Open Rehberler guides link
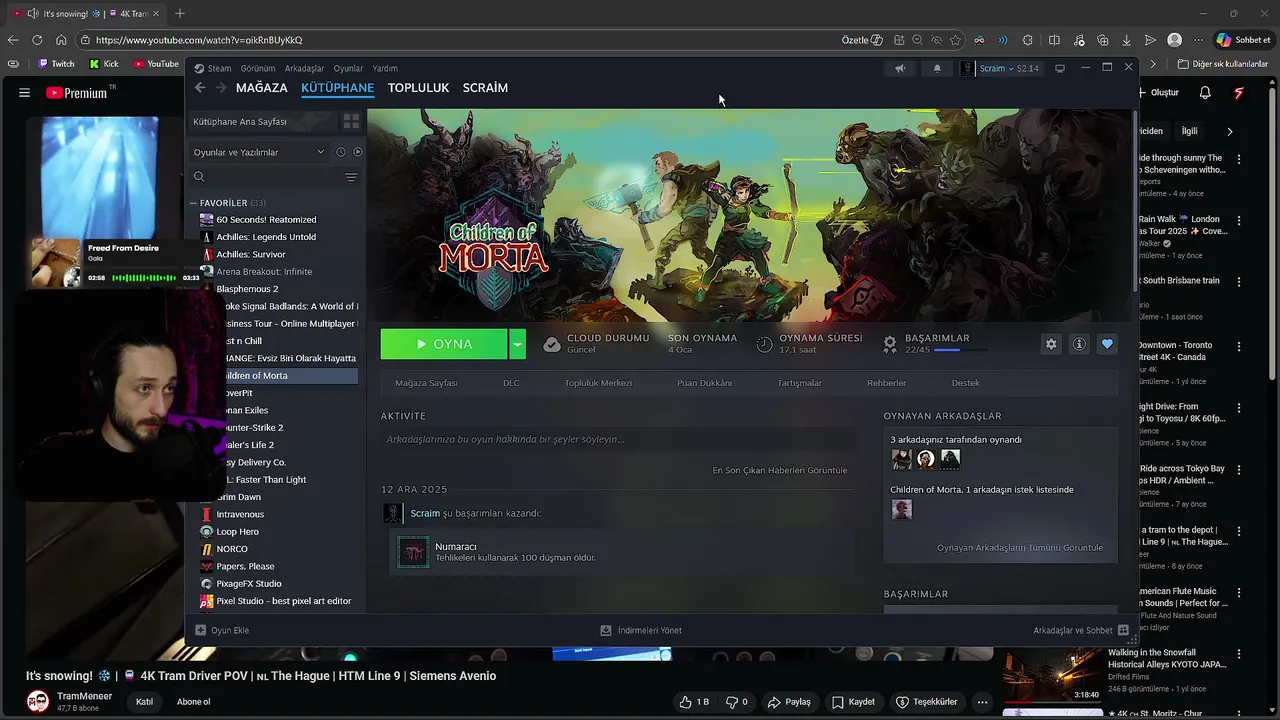The height and width of the screenshot is (720, 1280). click(x=886, y=383)
